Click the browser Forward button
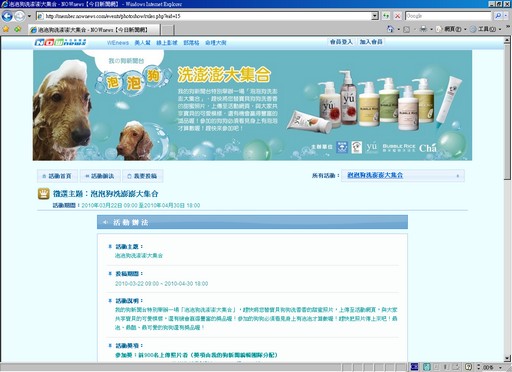 click(19, 16)
